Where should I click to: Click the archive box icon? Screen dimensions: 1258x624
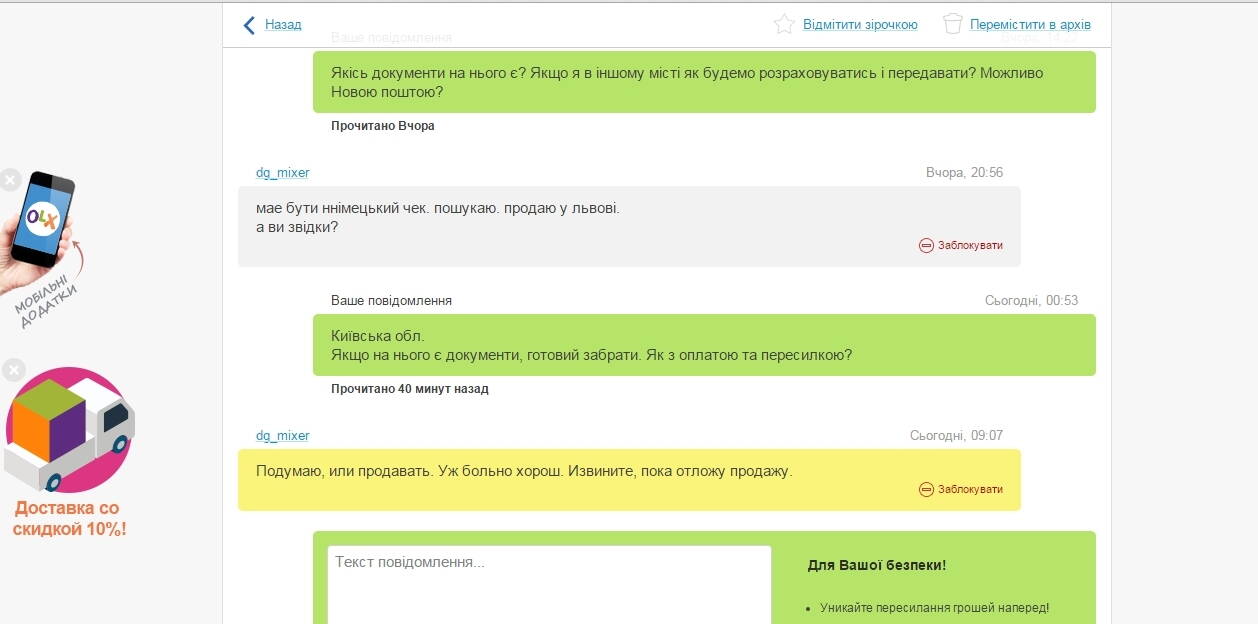[953, 24]
